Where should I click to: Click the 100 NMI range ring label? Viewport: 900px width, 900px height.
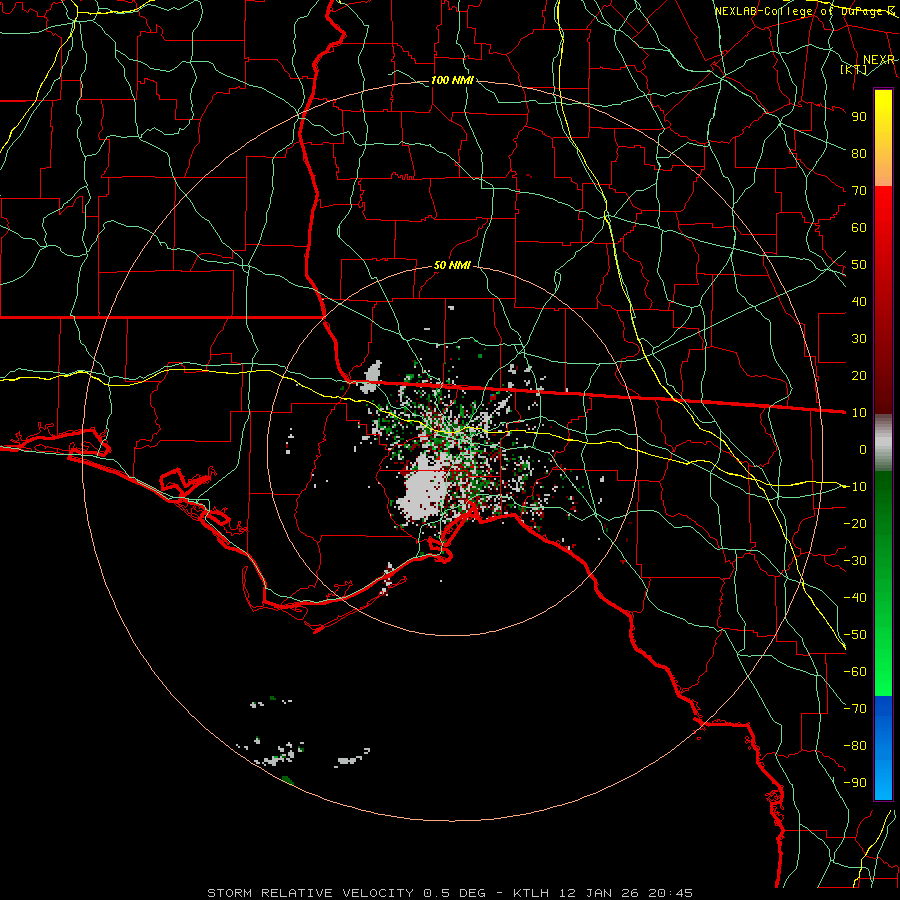[452, 80]
